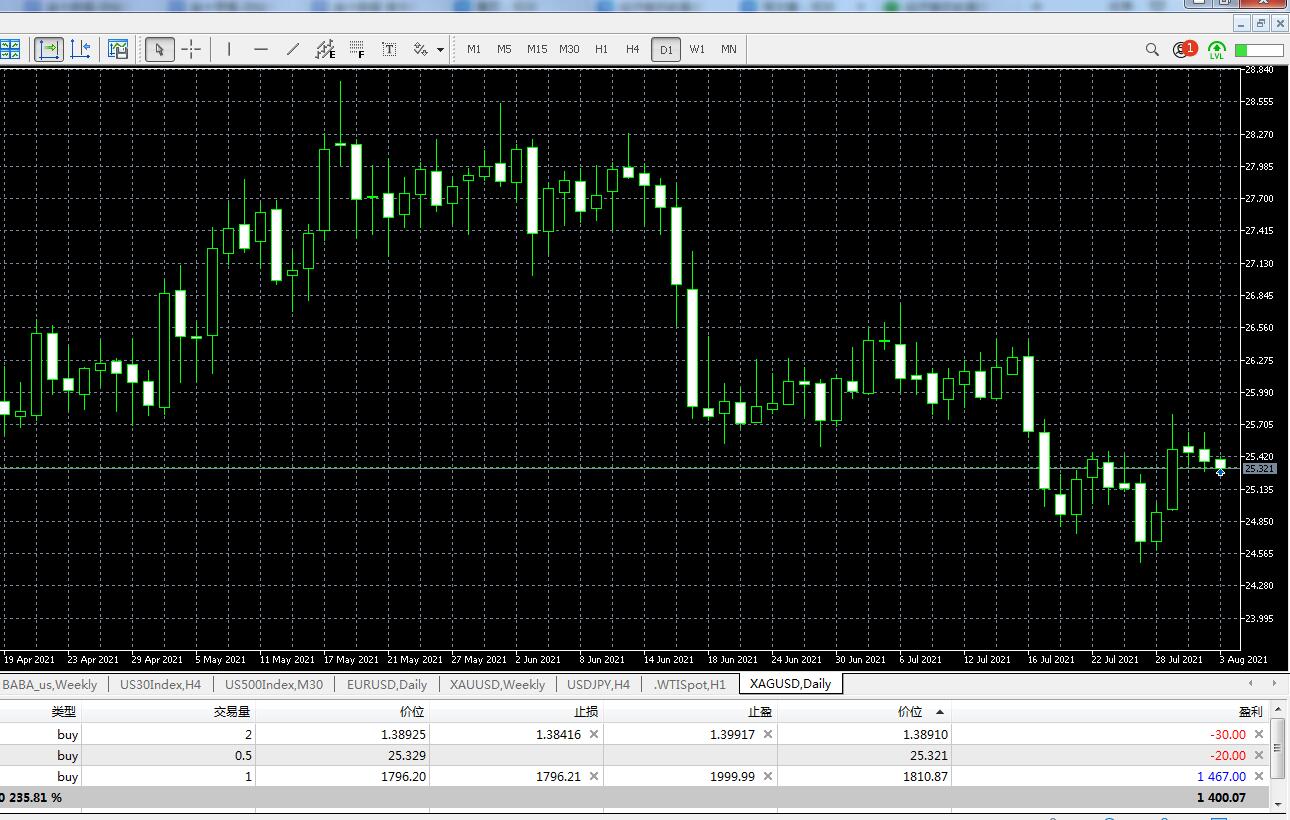Image resolution: width=1290 pixels, height=820 pixels.
Task: Open the BABA_us,Weekly chart tab
Action: (50, 684)
